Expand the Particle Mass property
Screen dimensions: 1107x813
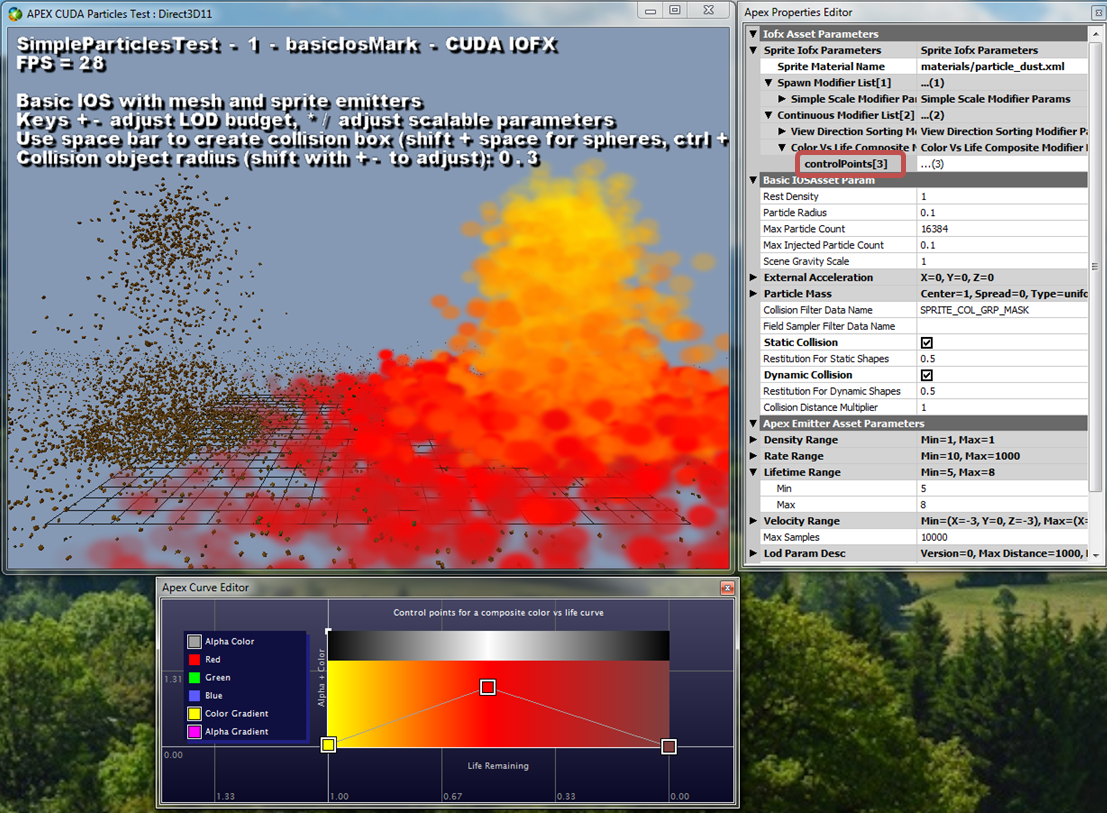[753, 294]
